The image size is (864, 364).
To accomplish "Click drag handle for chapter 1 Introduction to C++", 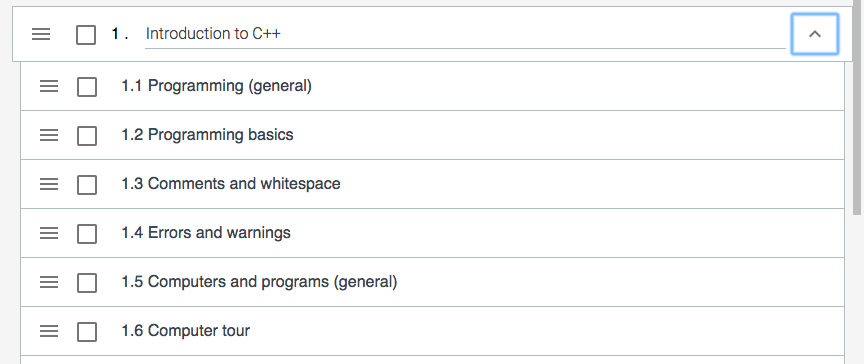I will (41, 34).
